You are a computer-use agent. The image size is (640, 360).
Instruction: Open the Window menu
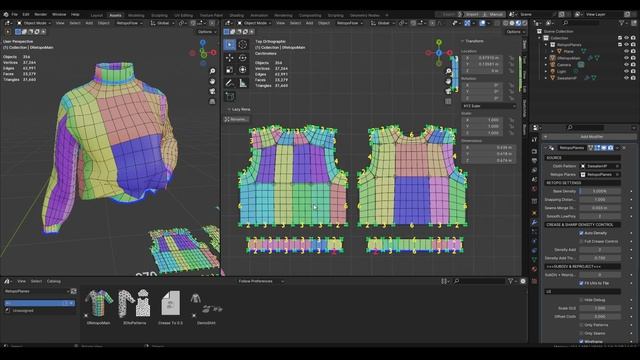[59, 14]
